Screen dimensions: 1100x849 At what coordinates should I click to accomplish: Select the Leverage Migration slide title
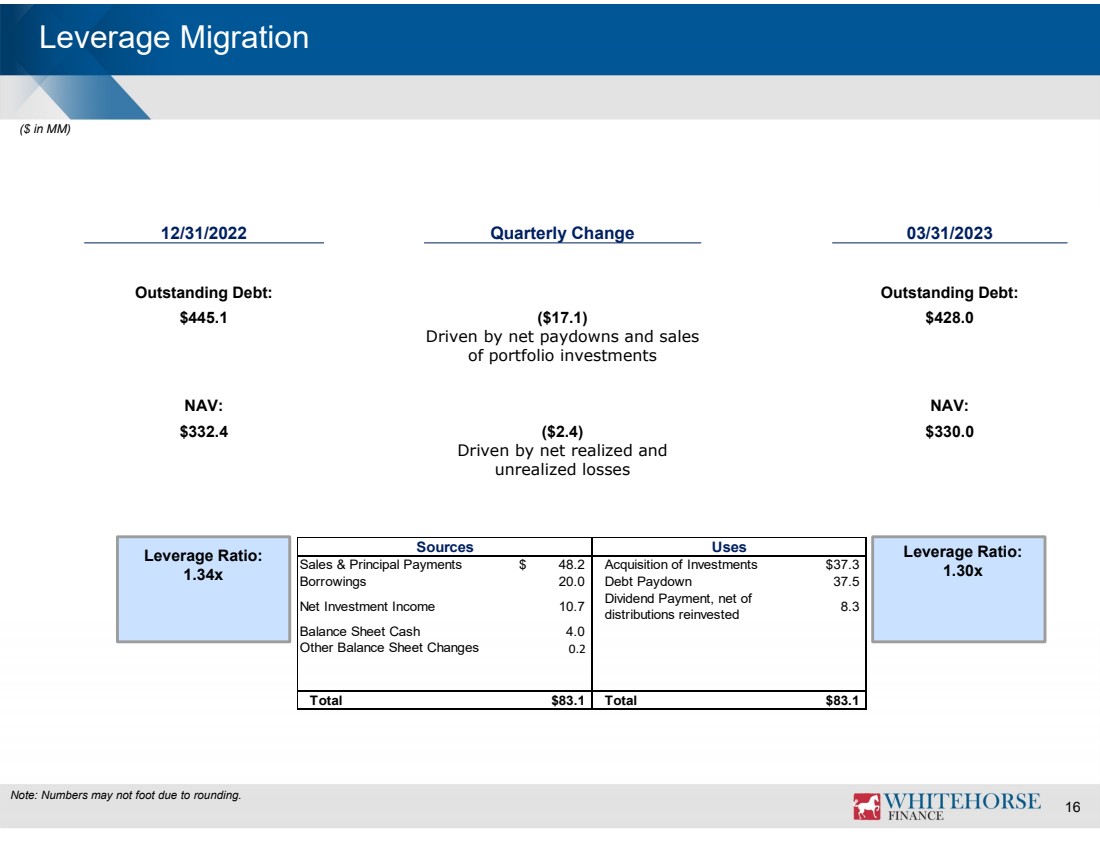point(173,38)
